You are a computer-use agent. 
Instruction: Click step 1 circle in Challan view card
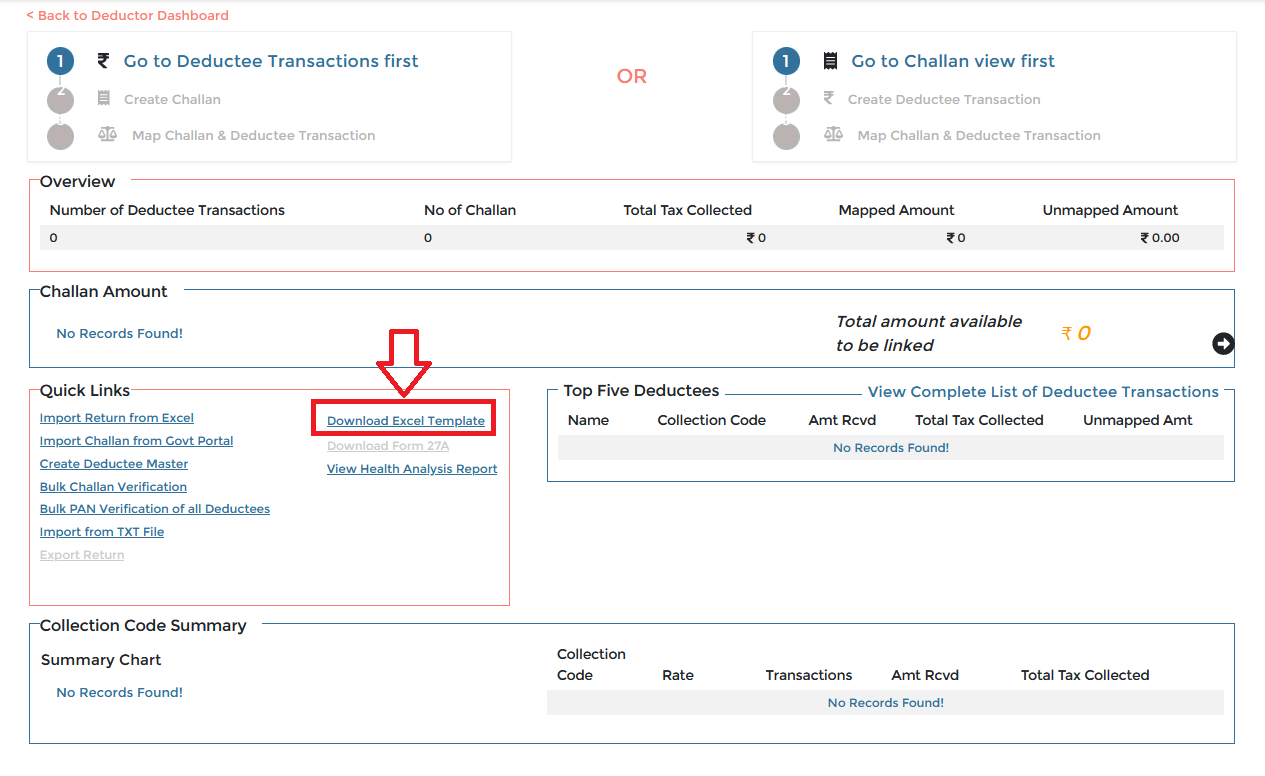(x=786, y=62)
